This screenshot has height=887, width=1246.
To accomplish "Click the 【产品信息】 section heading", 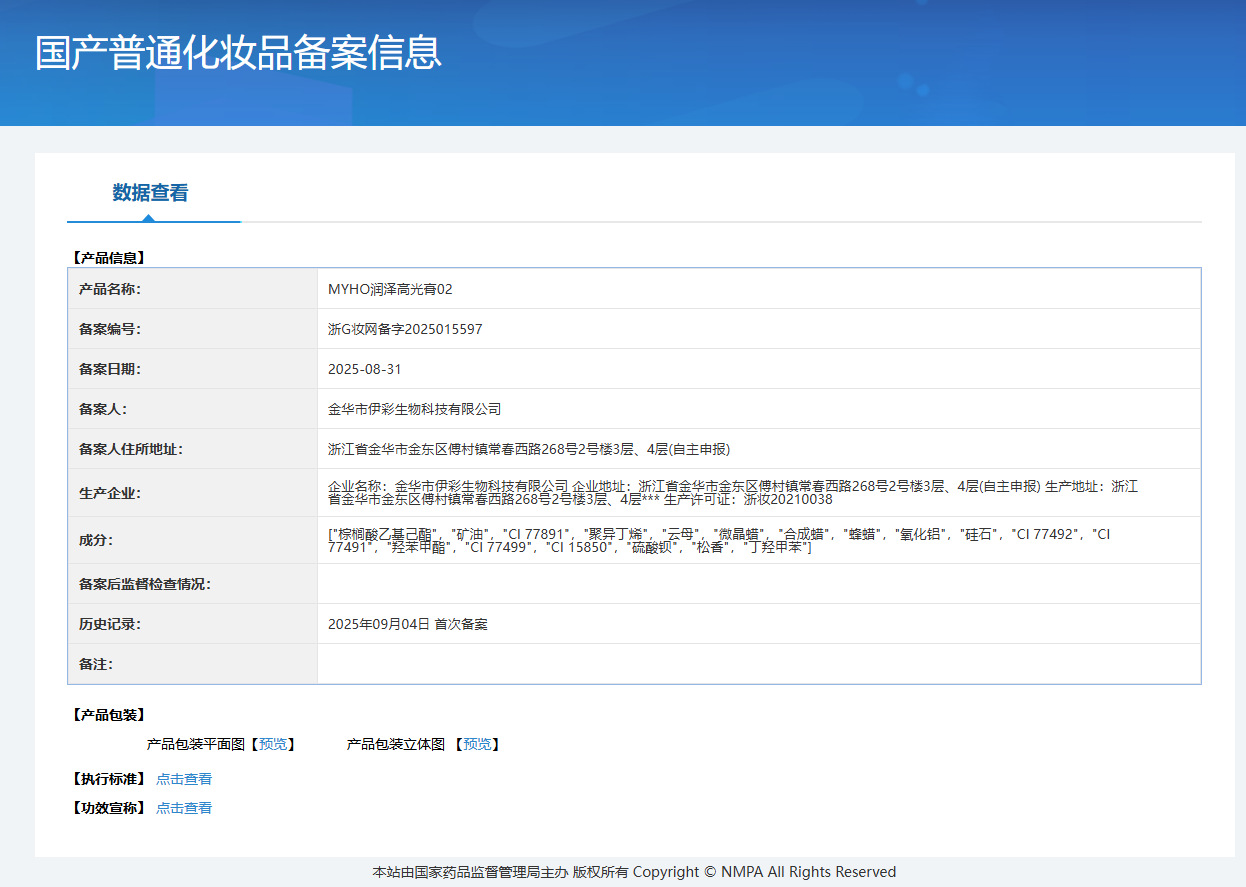I will [x=108, y=257].
